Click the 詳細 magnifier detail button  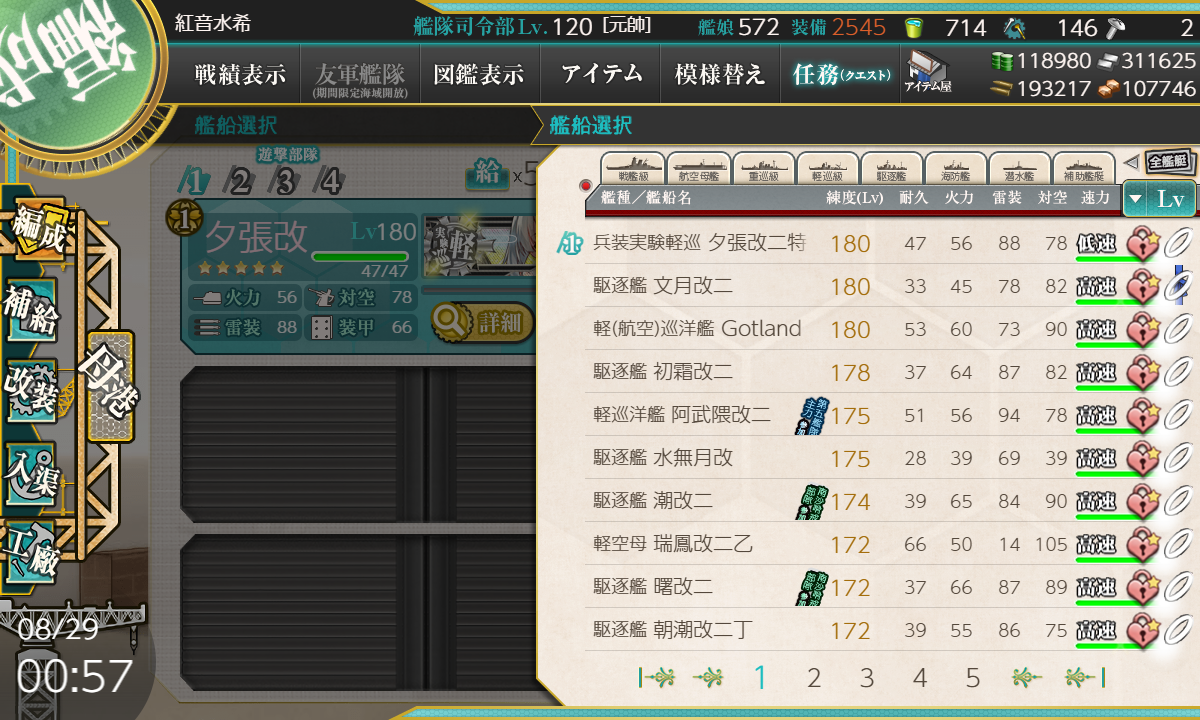[483, 322]
